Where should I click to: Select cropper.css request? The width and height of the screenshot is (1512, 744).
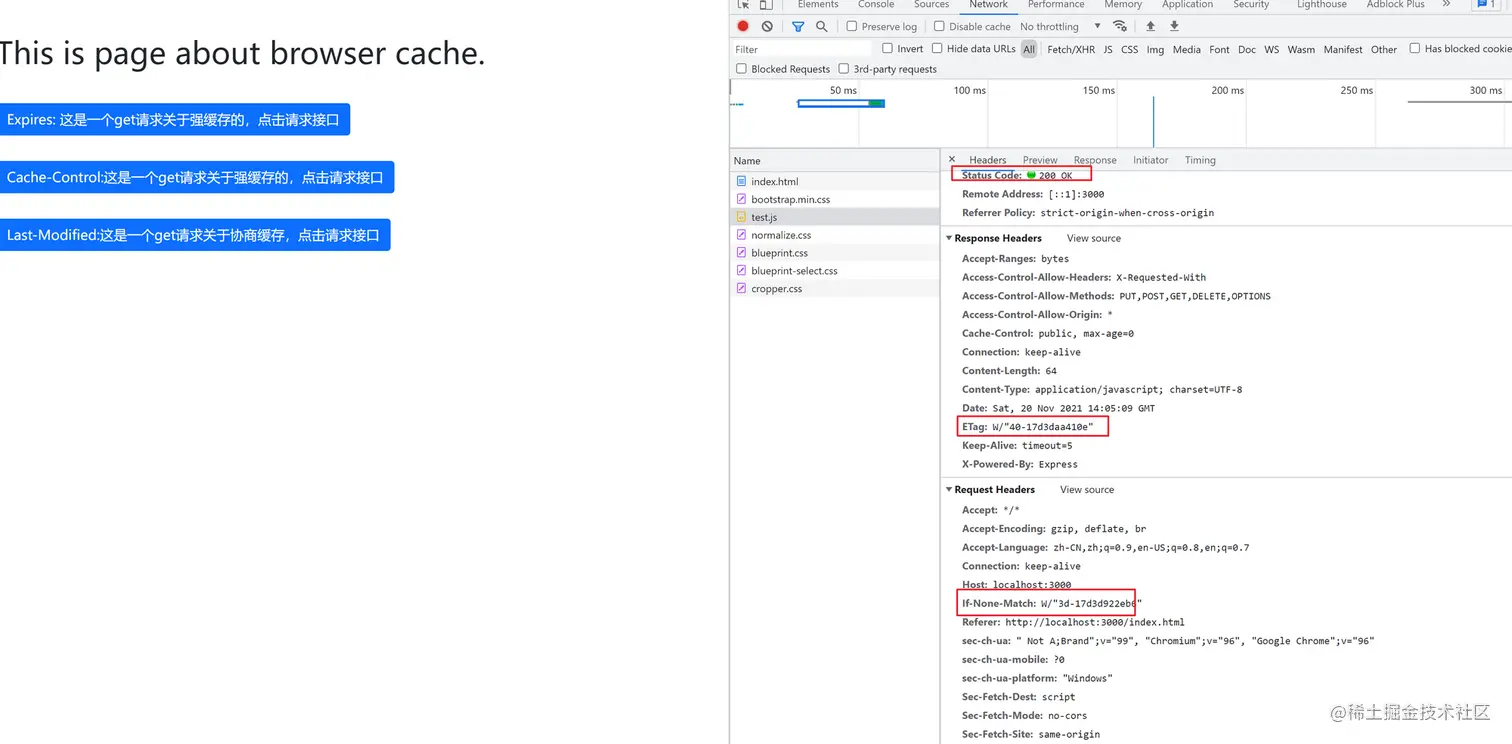click(x=835, y=289)
